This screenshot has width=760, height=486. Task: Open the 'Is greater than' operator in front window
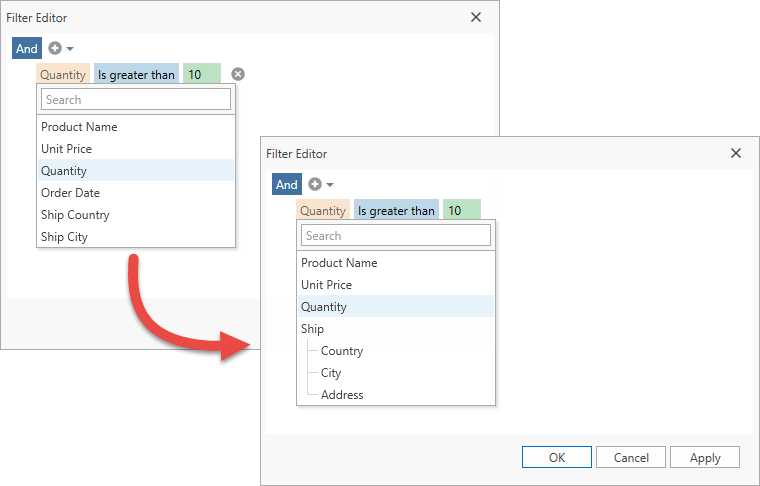396,211
